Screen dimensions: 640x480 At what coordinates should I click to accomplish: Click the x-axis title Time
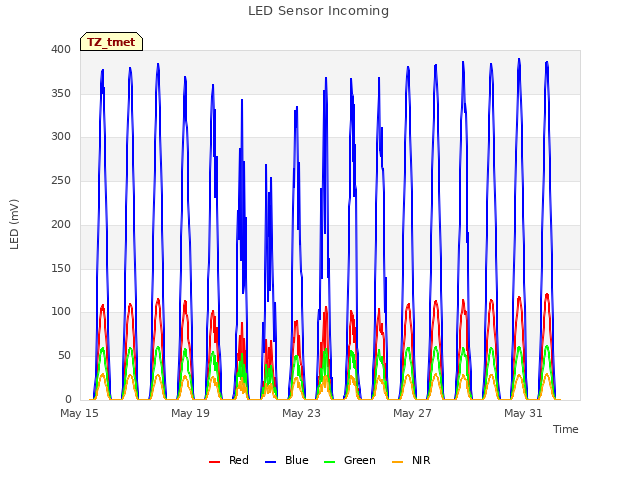(x=566, y=429)
